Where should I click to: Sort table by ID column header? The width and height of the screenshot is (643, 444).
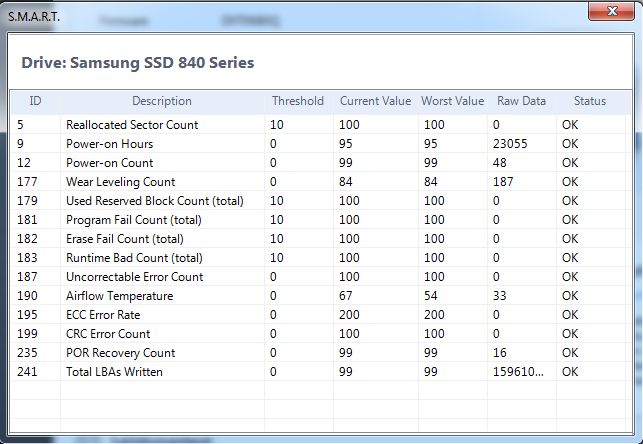tap(35, 101)
